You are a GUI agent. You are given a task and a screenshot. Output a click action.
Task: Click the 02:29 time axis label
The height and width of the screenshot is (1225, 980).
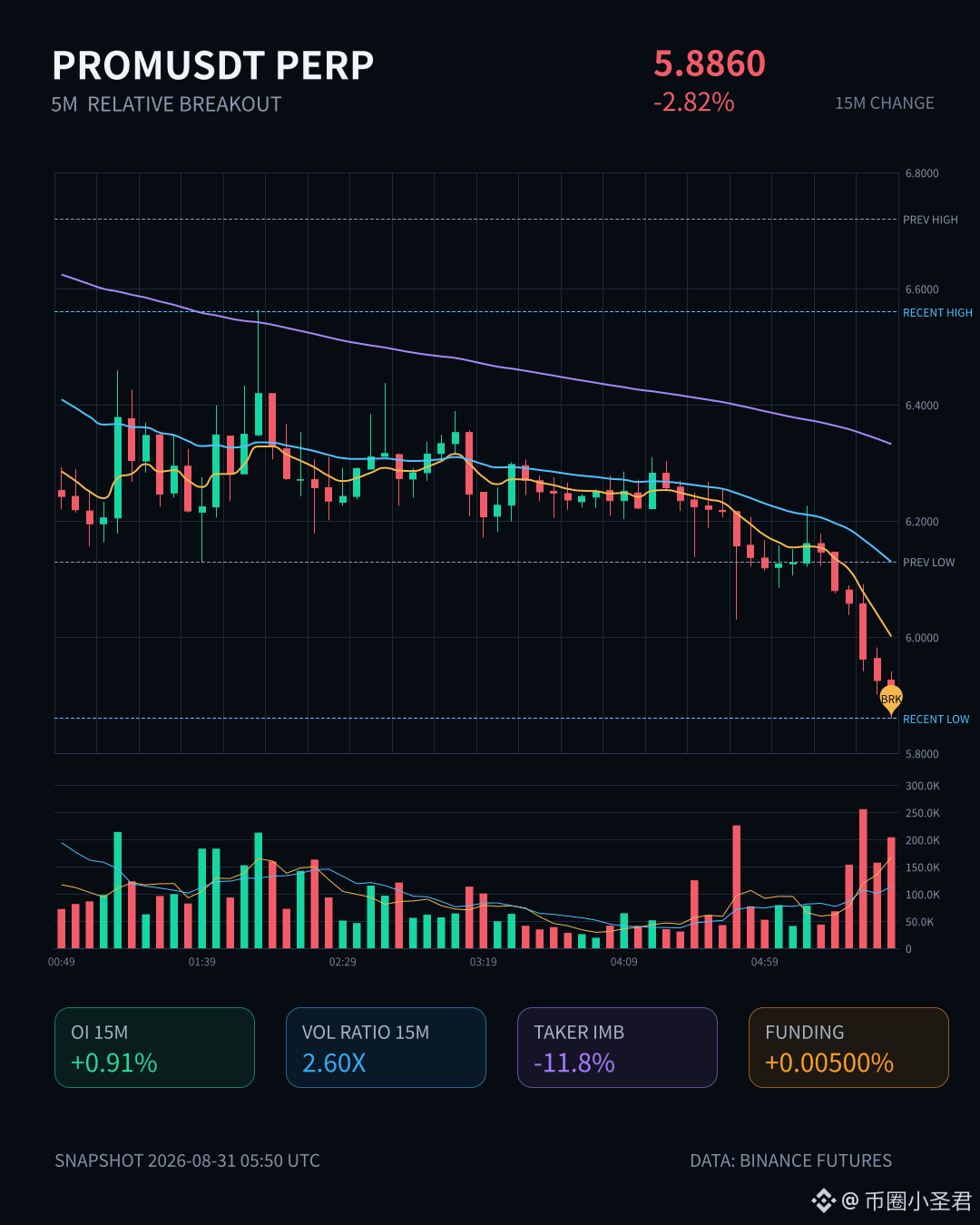[343, 962]
